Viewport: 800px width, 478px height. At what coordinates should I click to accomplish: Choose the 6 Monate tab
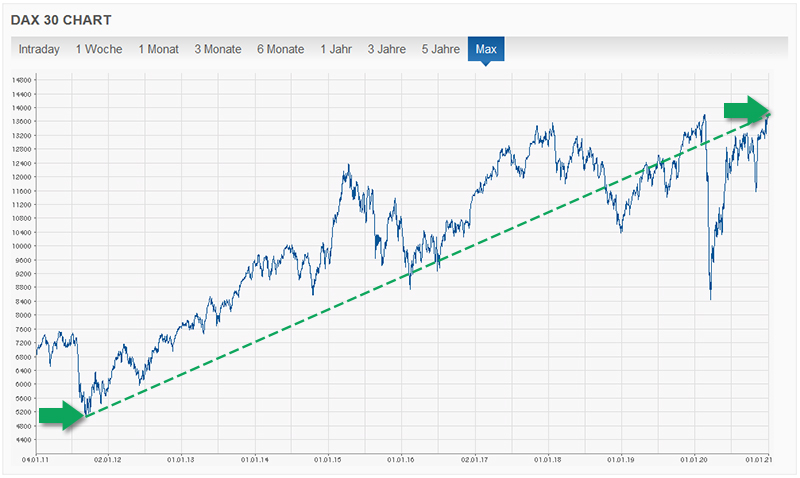(x=280, y=49)
